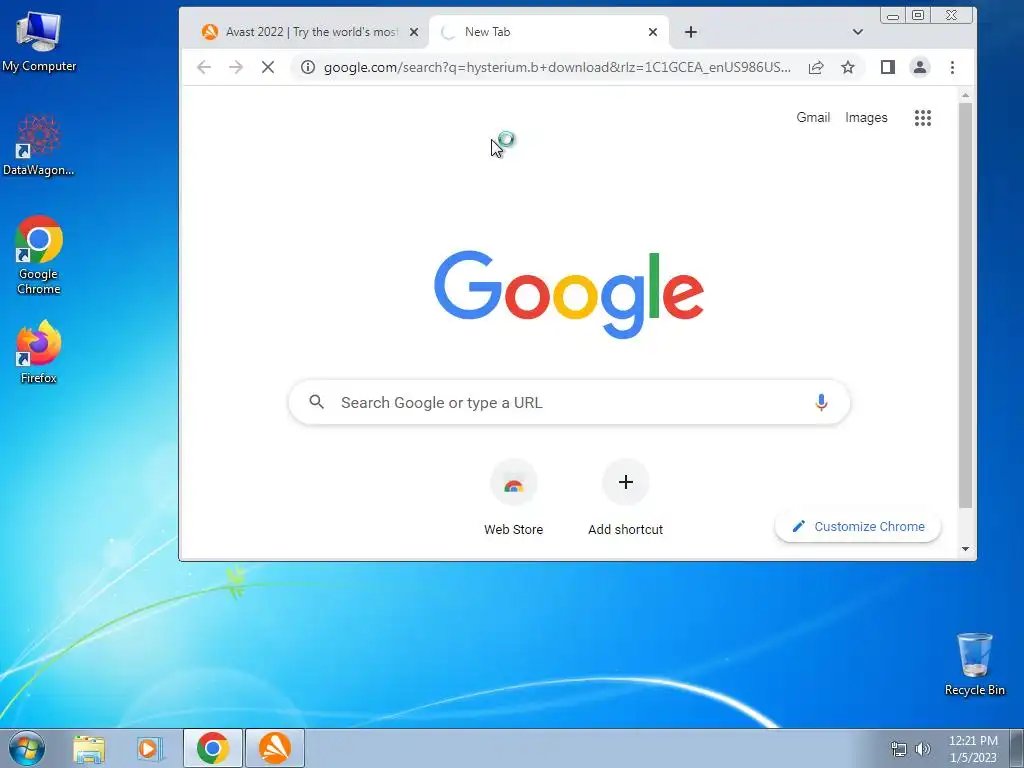
Task: Open the volume tray icon
Action: point(922,749)
